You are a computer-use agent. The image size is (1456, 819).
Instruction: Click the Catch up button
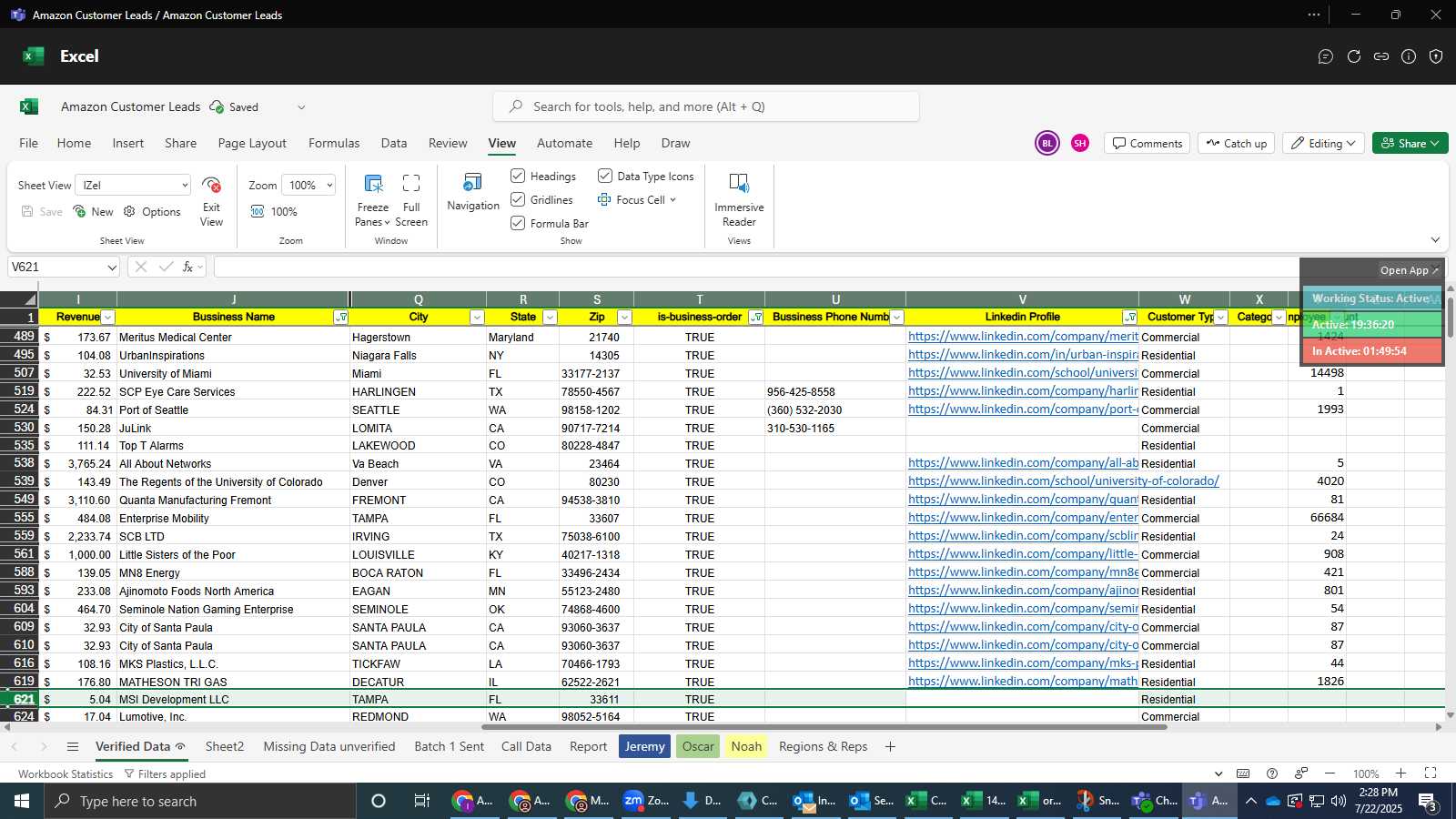click(x=1237, y=143)
